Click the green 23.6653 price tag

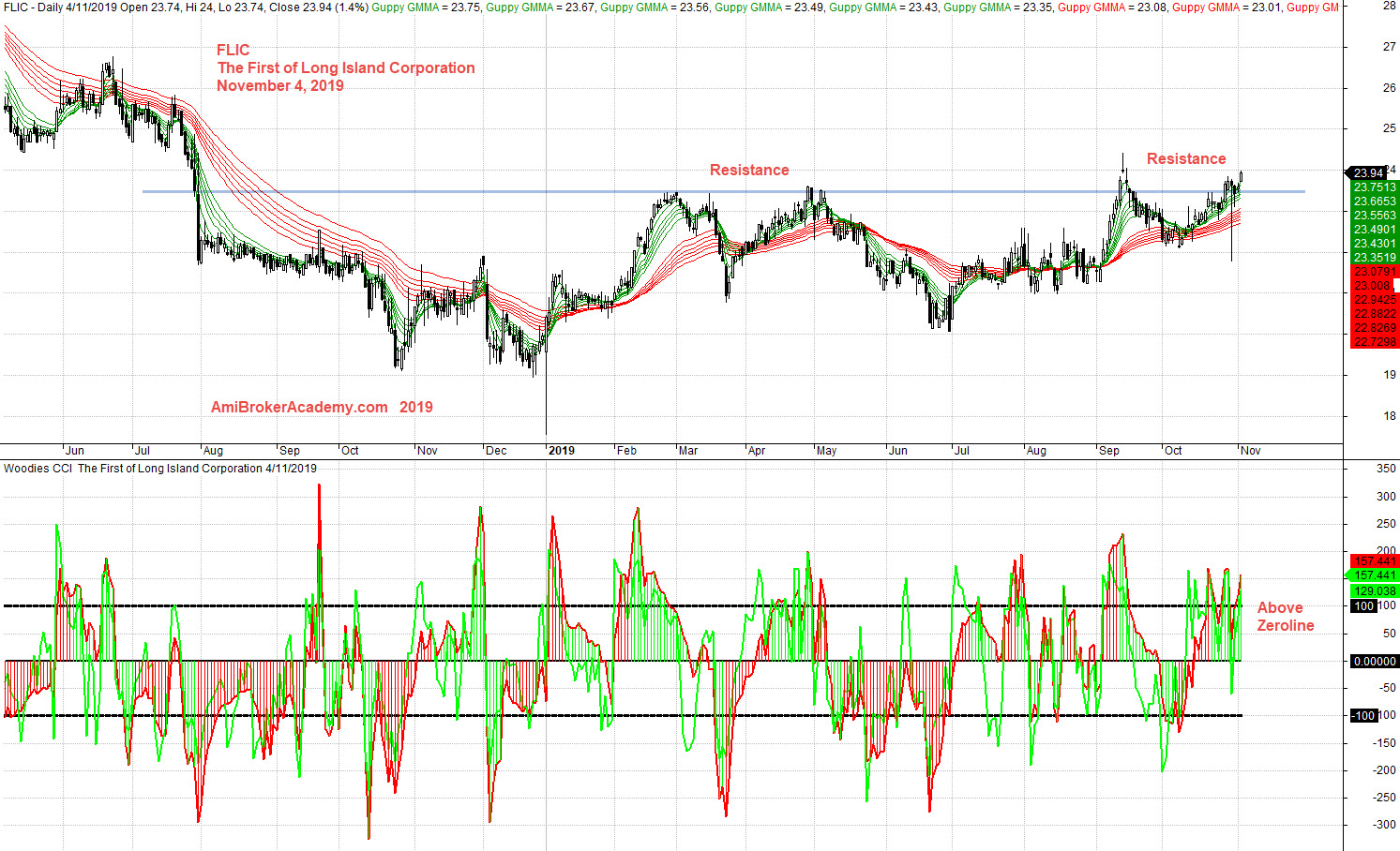tap(1375, 202)
